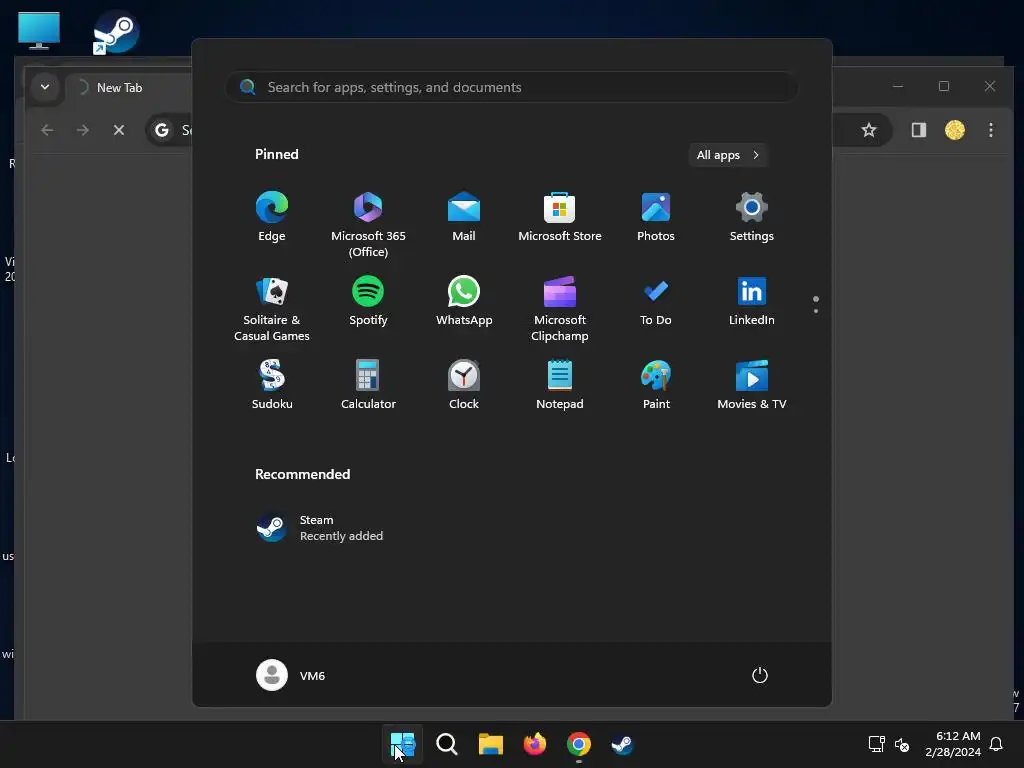This screenshot has width=1024, height=768.
Task: Click the Start button on taskbar
Action: coord(402,744)
